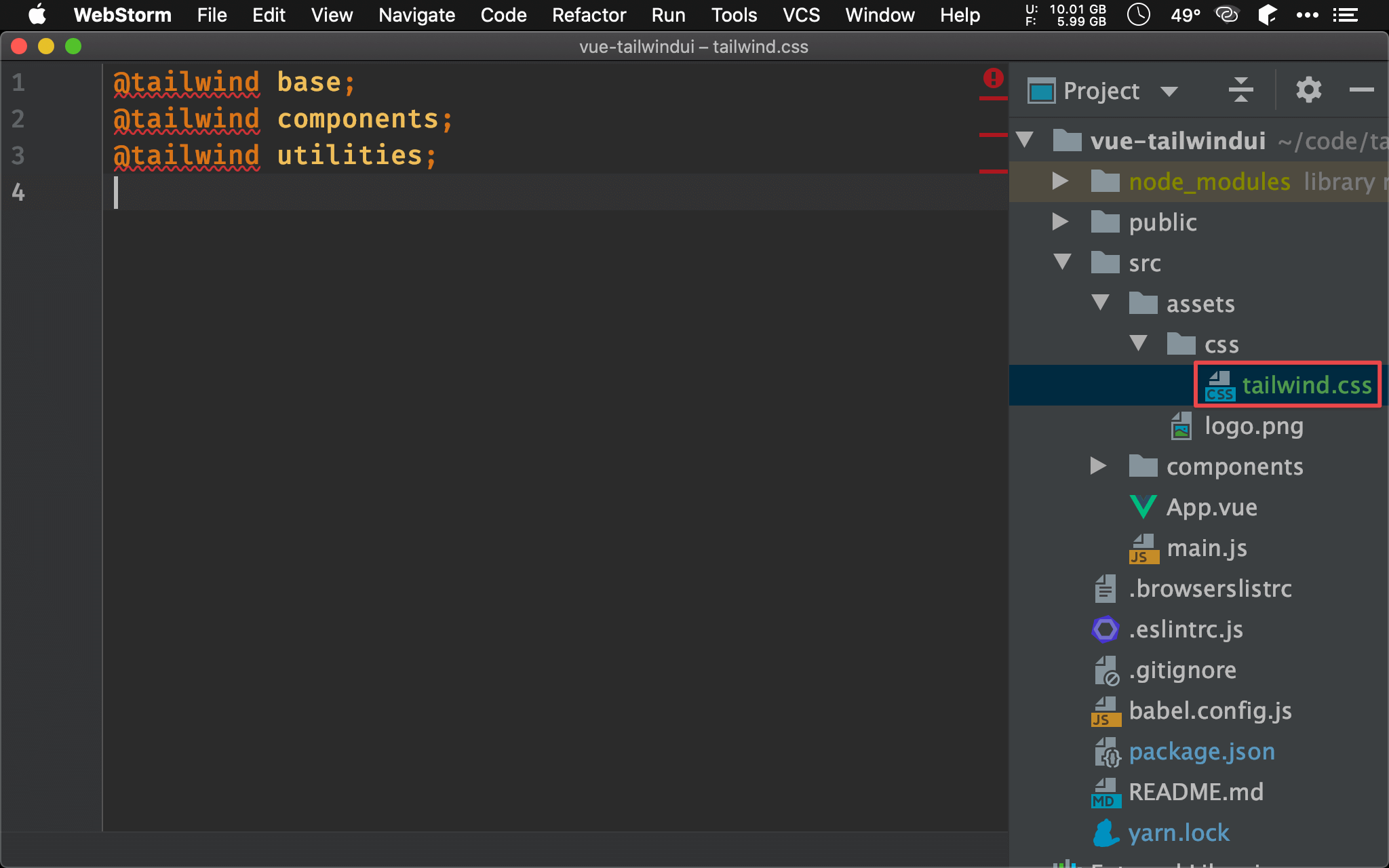Select logo.png file

click(1253, 426)
